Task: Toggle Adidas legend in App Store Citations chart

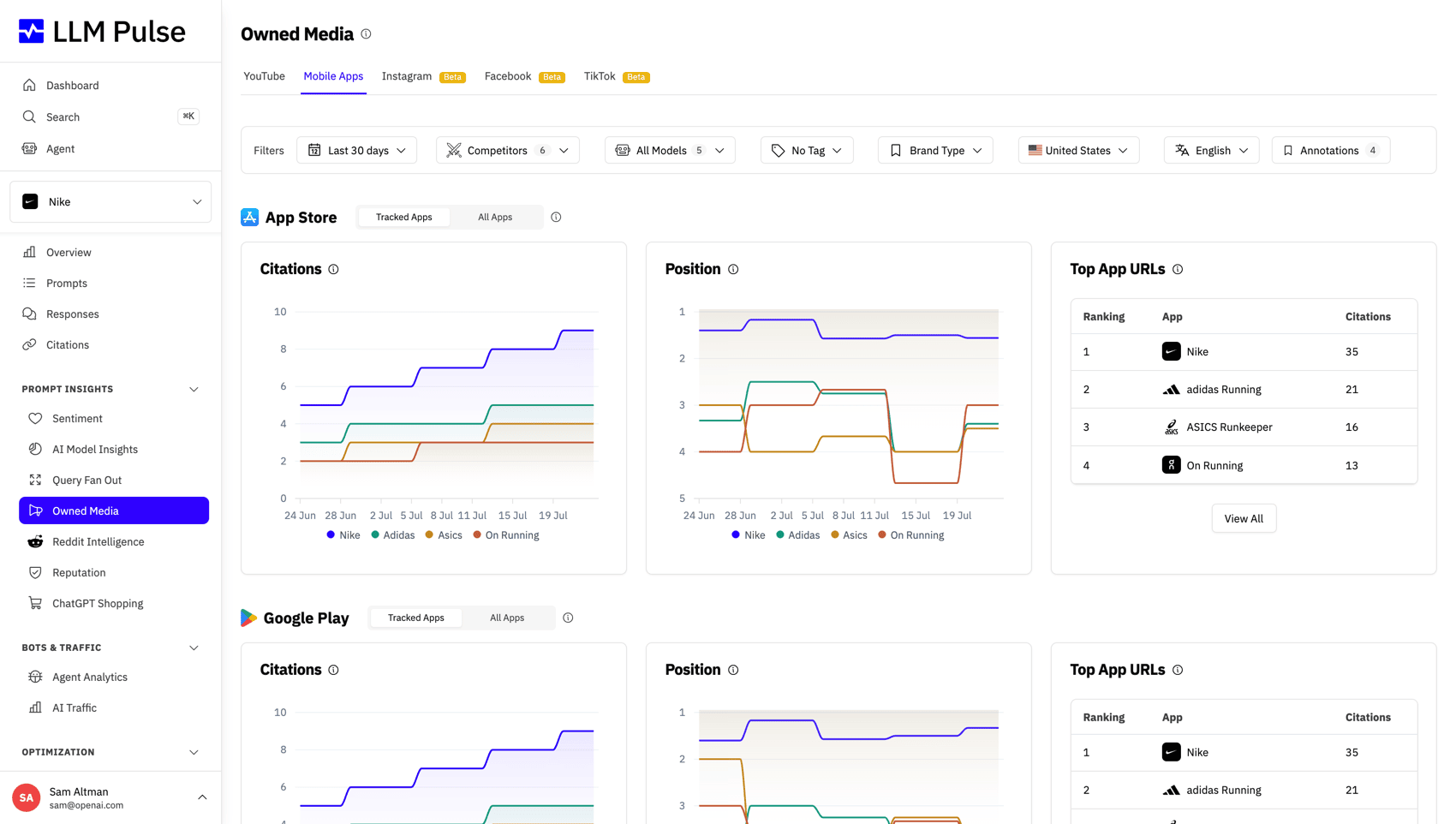Action: [x=393, y=535]
